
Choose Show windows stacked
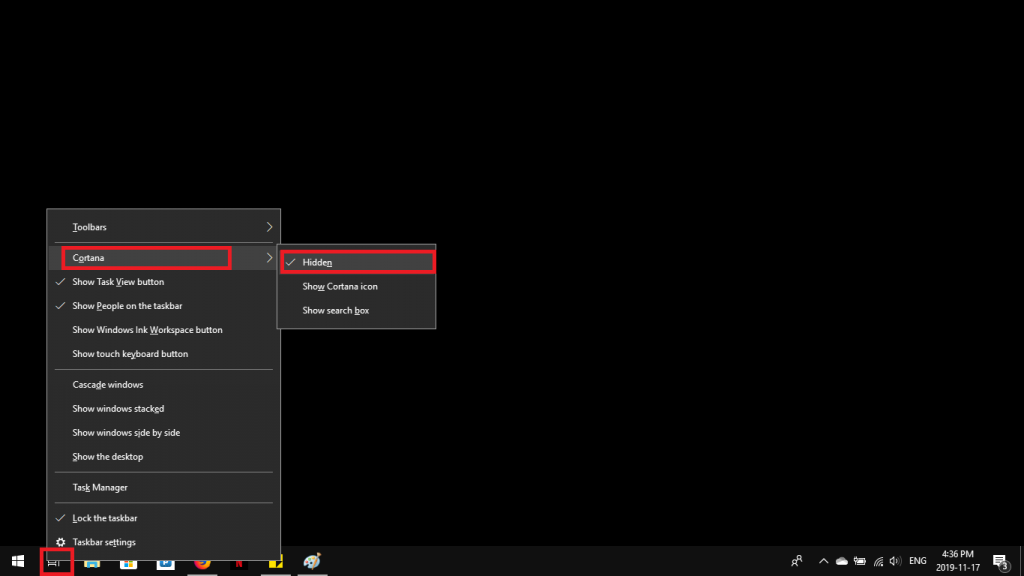pos(163,409)
